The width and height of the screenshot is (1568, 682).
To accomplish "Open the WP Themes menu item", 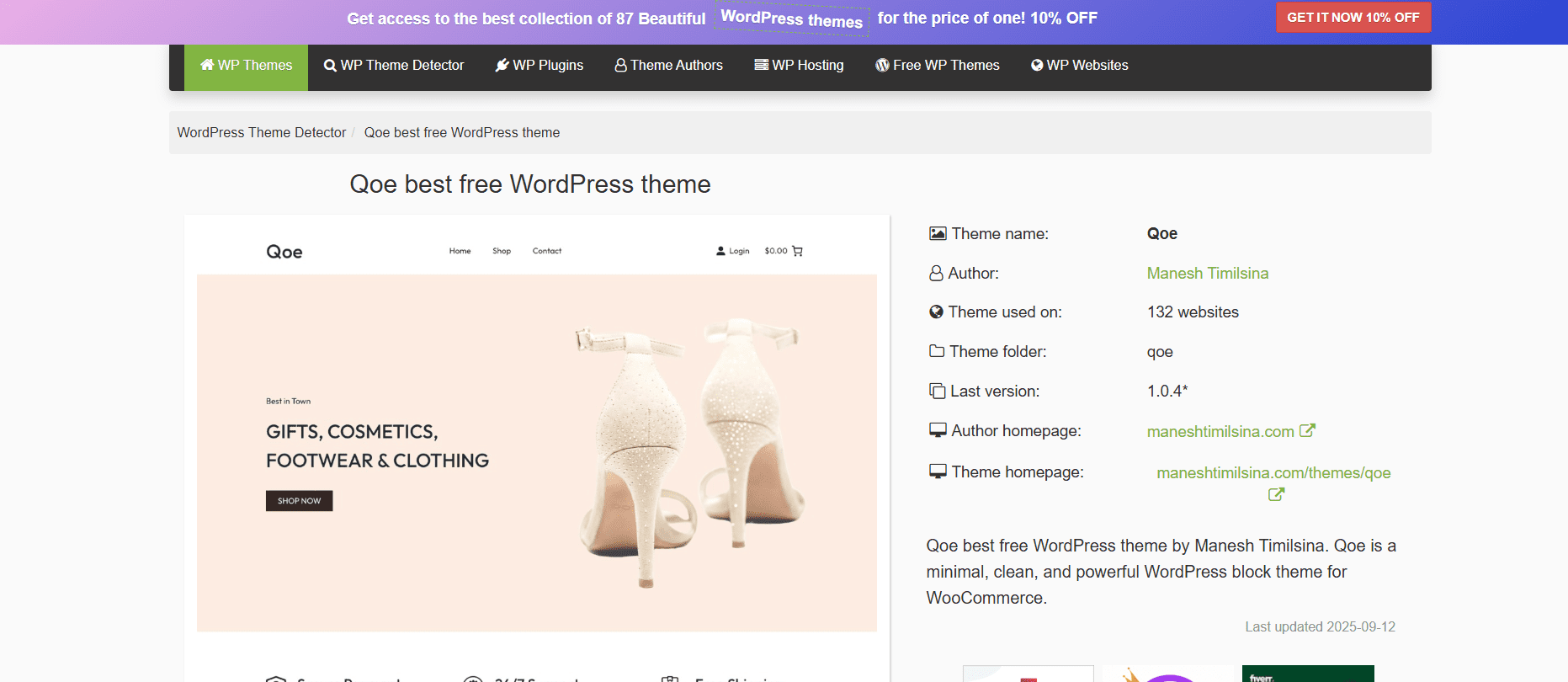I will 247,66.
